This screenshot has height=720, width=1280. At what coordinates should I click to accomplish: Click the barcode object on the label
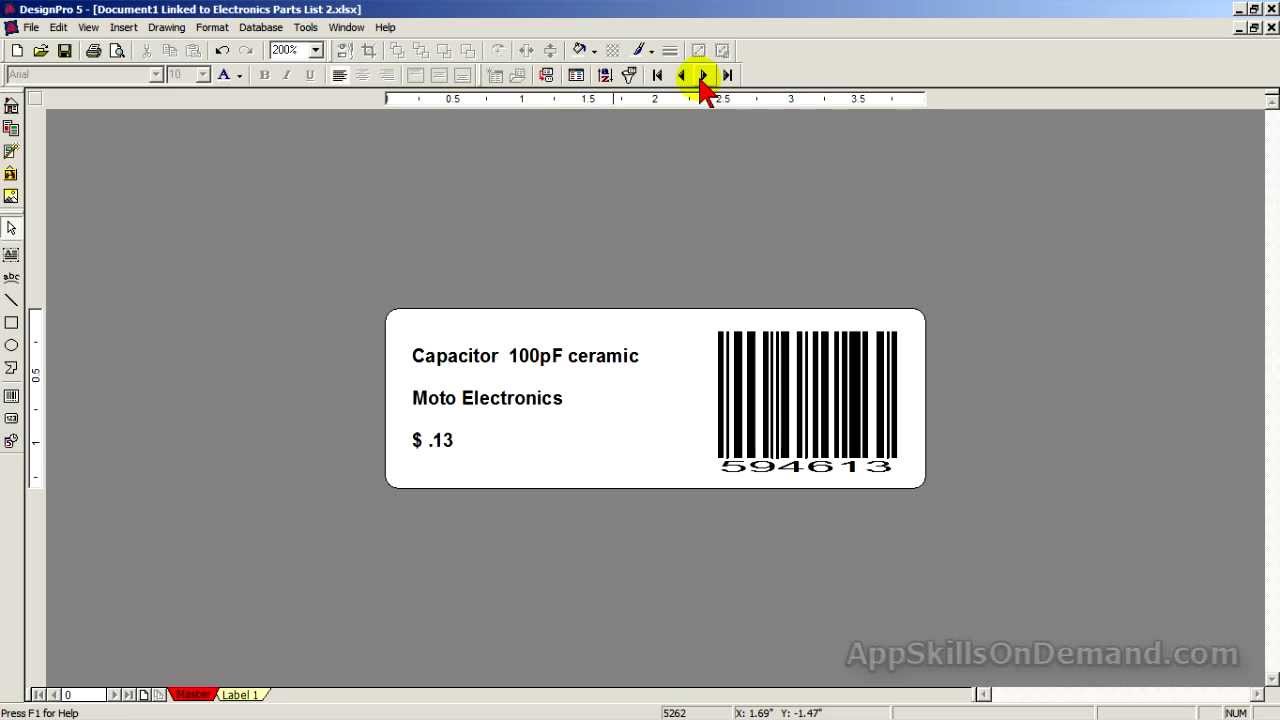807,401
